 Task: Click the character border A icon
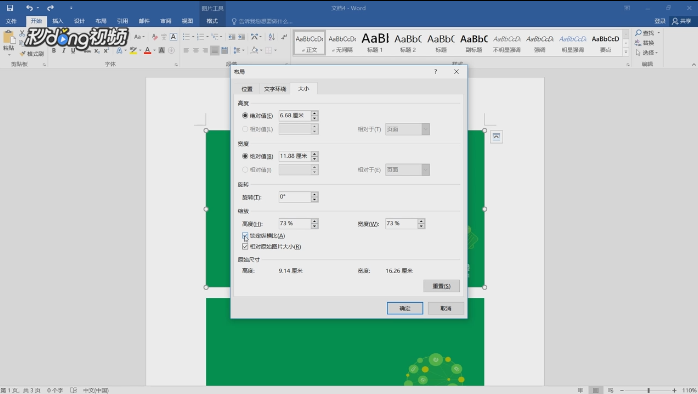pyautogui.click(x=174, y=37)
